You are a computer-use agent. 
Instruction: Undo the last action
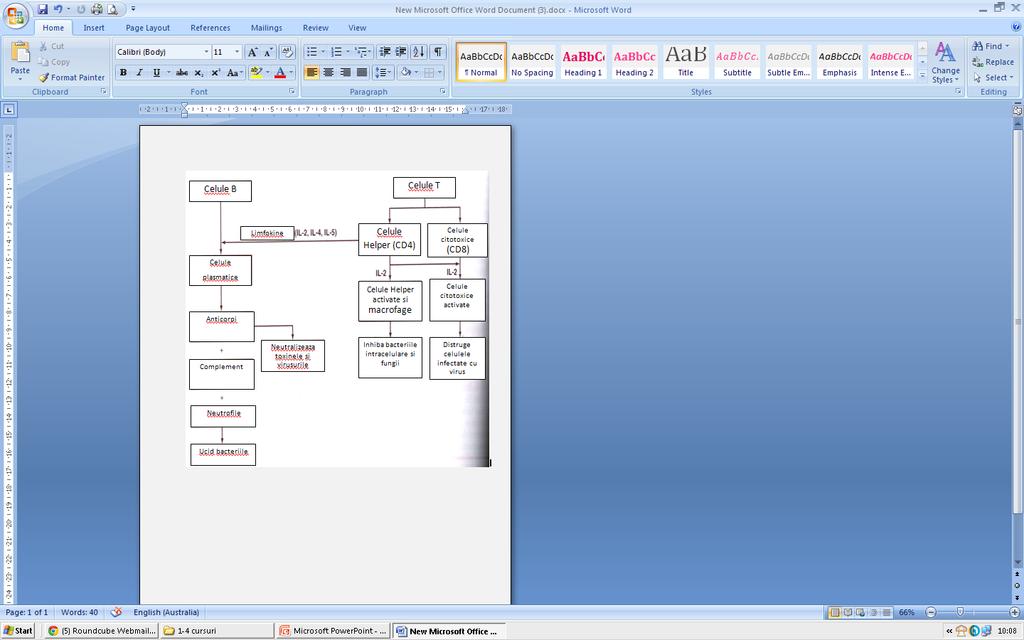pos(58,9)
